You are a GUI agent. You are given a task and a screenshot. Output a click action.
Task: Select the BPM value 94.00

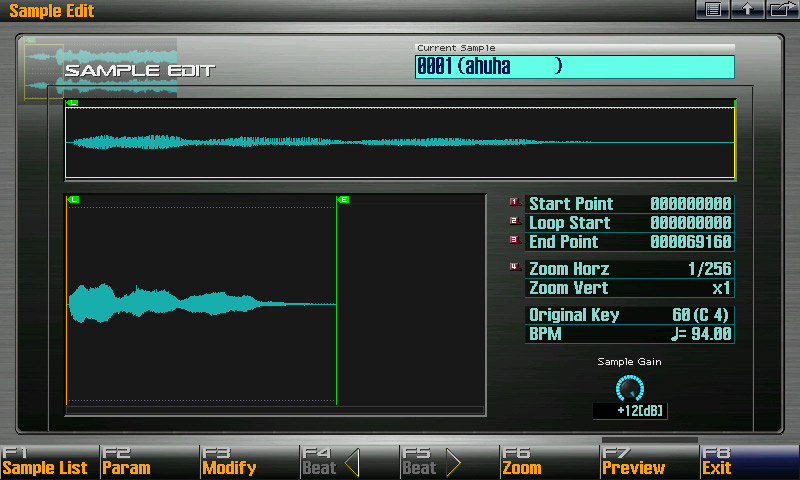click(x=701, y=334)
